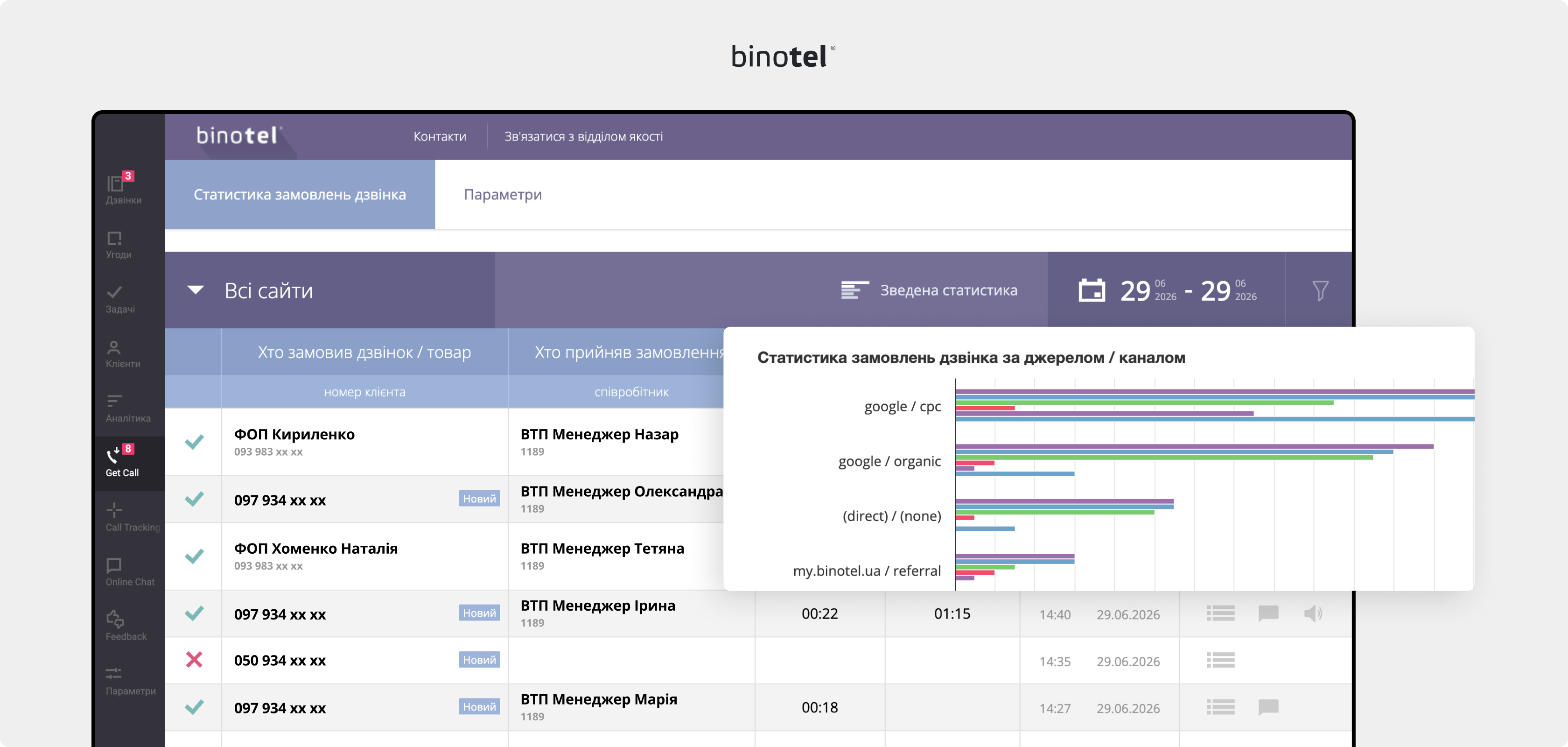Click the співробітник subheader
This screenshot has width=1568, height=747.
point(631,392)
